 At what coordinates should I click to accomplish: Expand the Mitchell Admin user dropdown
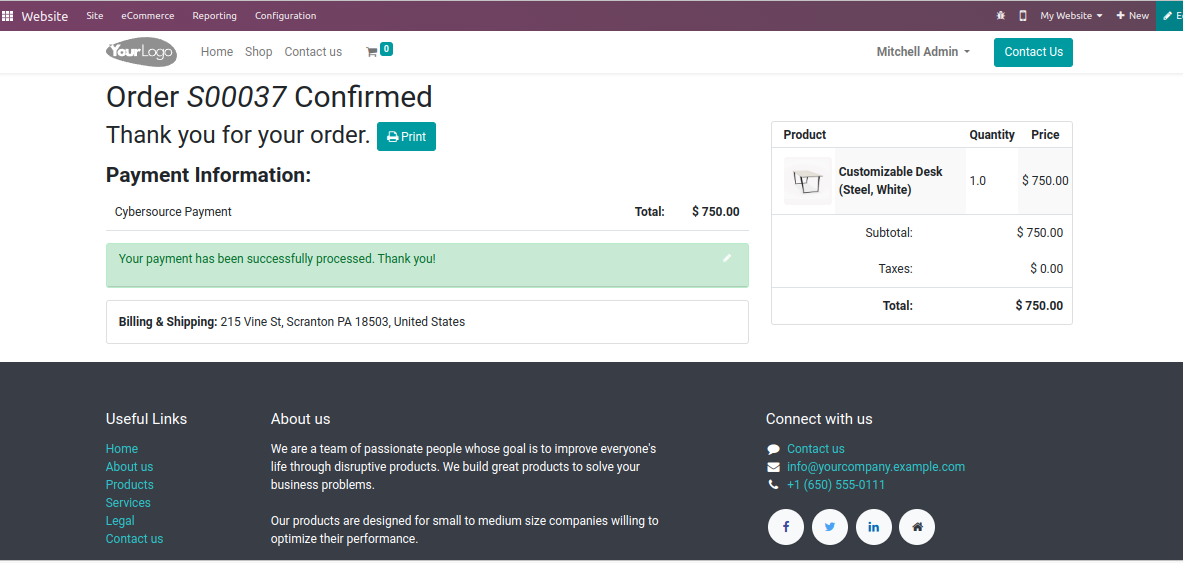pyautogui.click(x=923, y=52)
